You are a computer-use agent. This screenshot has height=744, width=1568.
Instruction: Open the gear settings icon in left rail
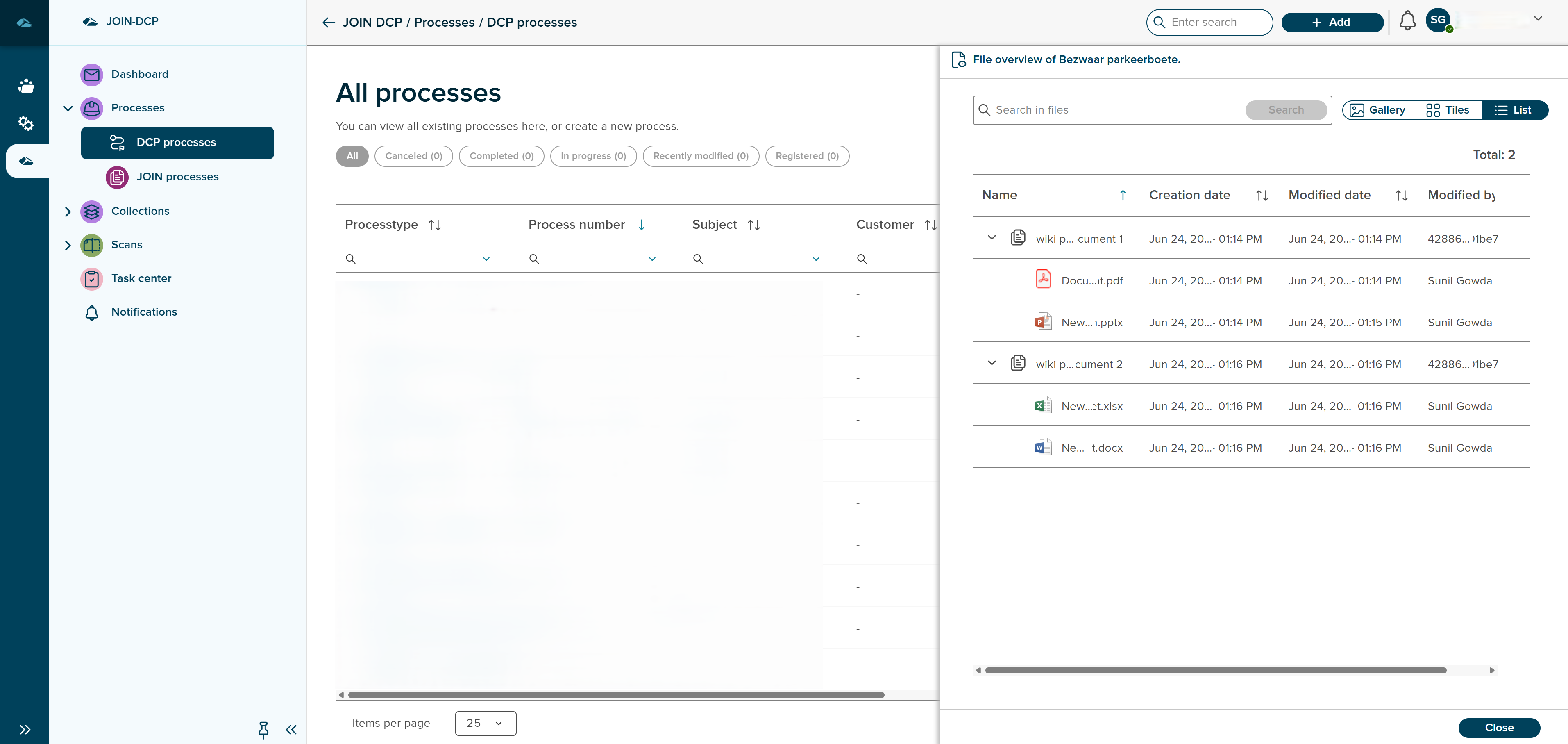pyautogui.click(x=25, y=124)
